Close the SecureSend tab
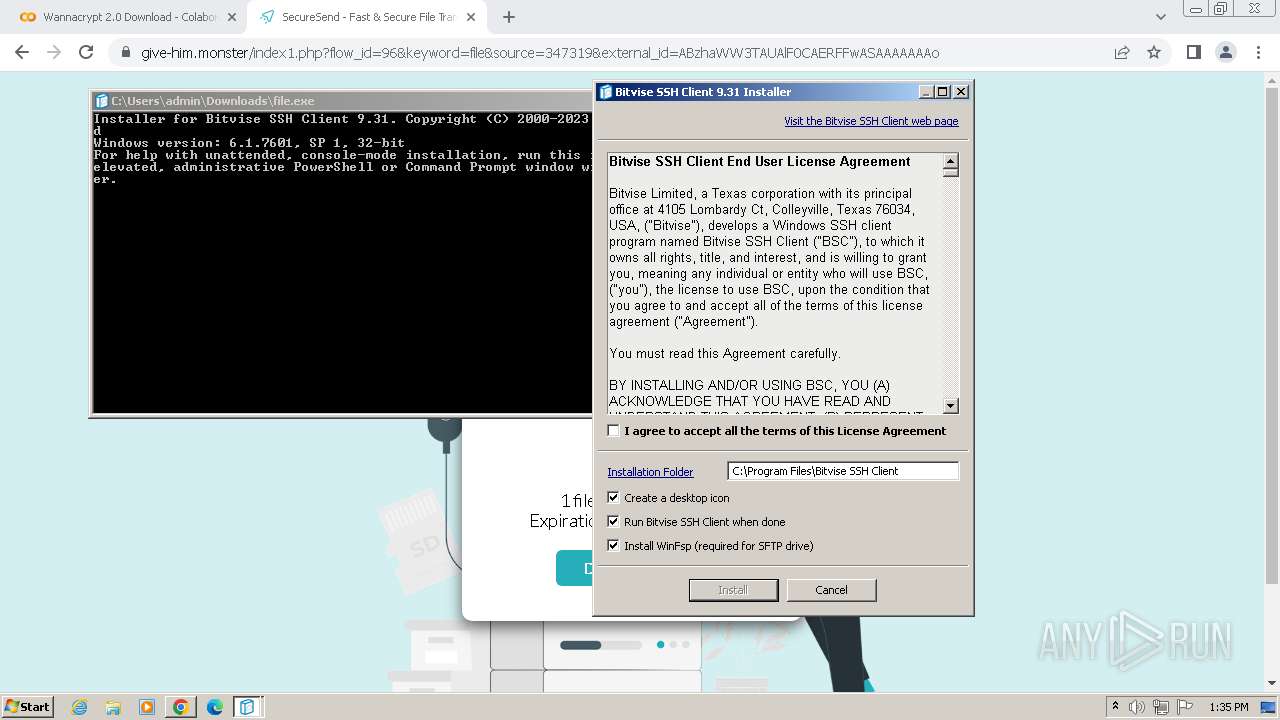The width and height of the screenshot is (1280, 720). [x=472, y=17]
